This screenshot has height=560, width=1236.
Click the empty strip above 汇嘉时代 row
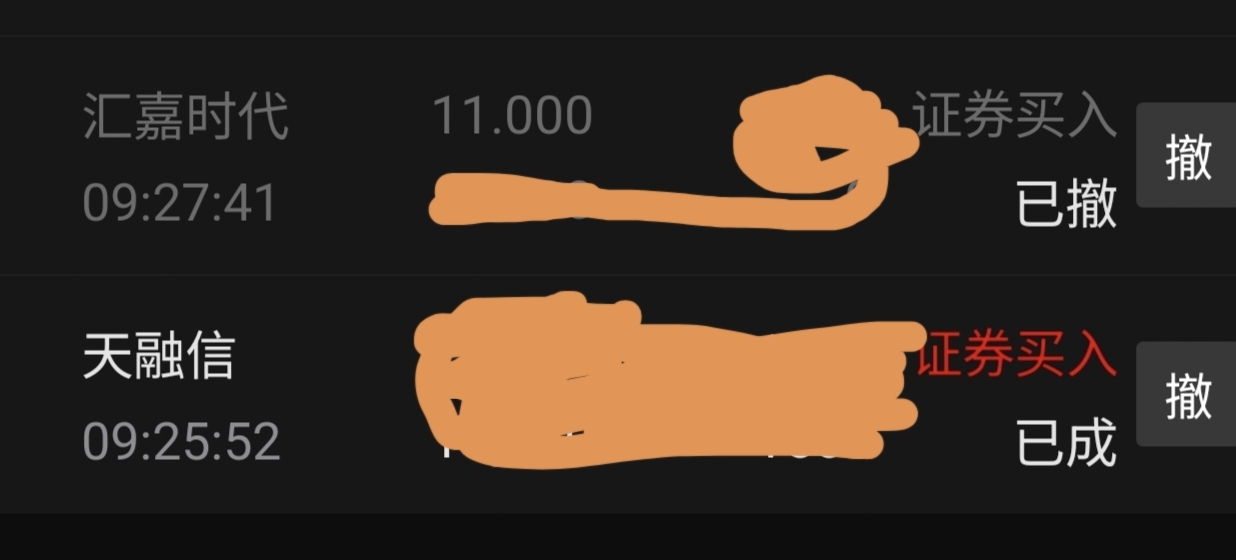(618, 17)
